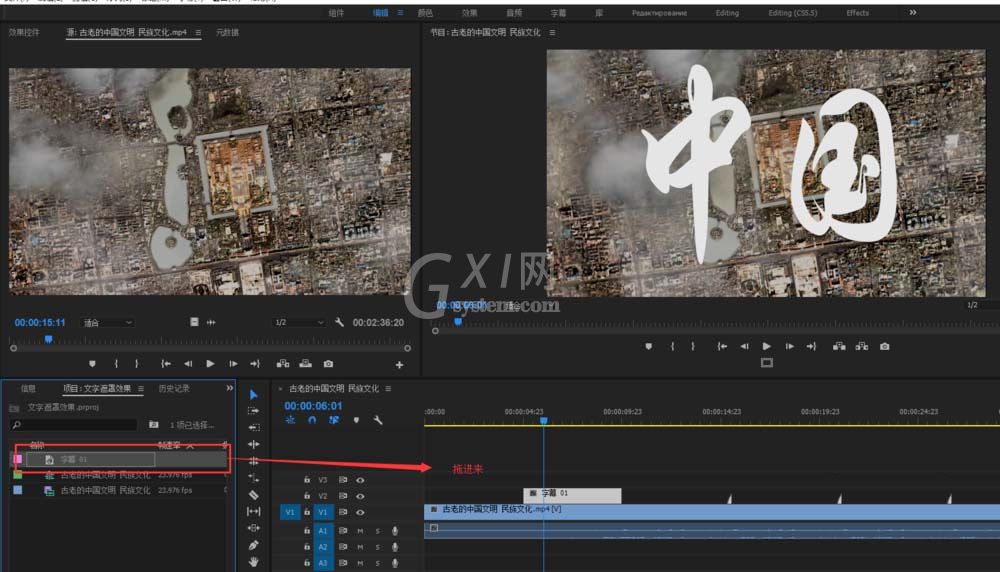Viewport: 1000px width, 572px height.
Task: Open the 效果控件 effect controls tab
Action: [24, 33]
